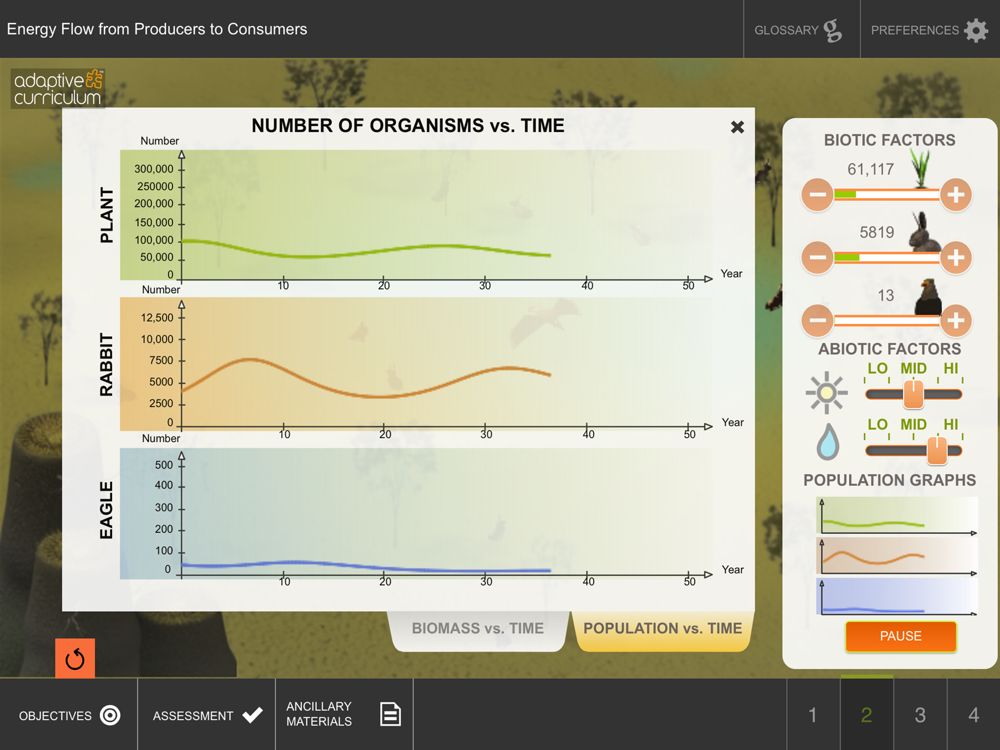Image resolution: width=1000 pixels, height=750 pixels.
Task: Select the Population vs. Time tab
Action: tap(663, 629)
